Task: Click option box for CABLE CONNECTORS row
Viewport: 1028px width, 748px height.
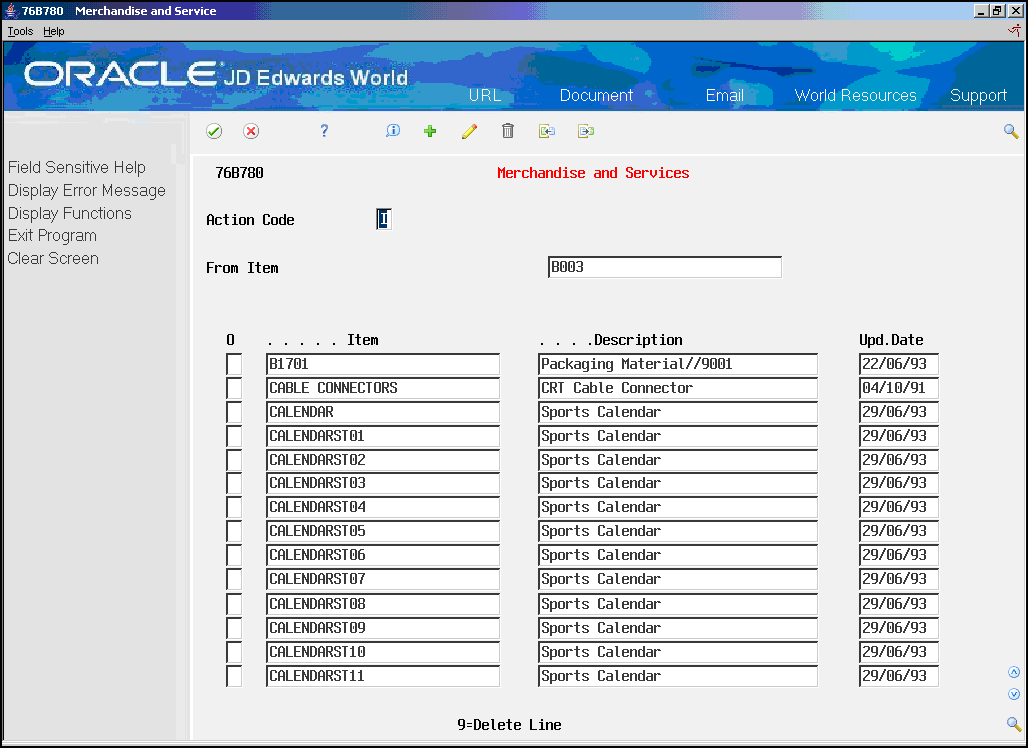Action: pyautogui.click(x=234, y=388)
